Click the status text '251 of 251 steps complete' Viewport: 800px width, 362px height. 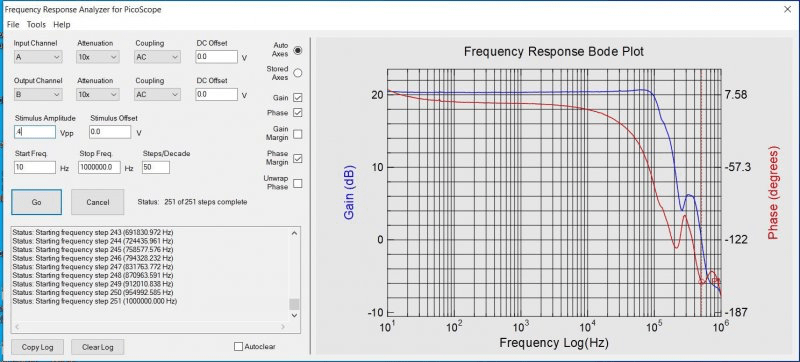206,202
